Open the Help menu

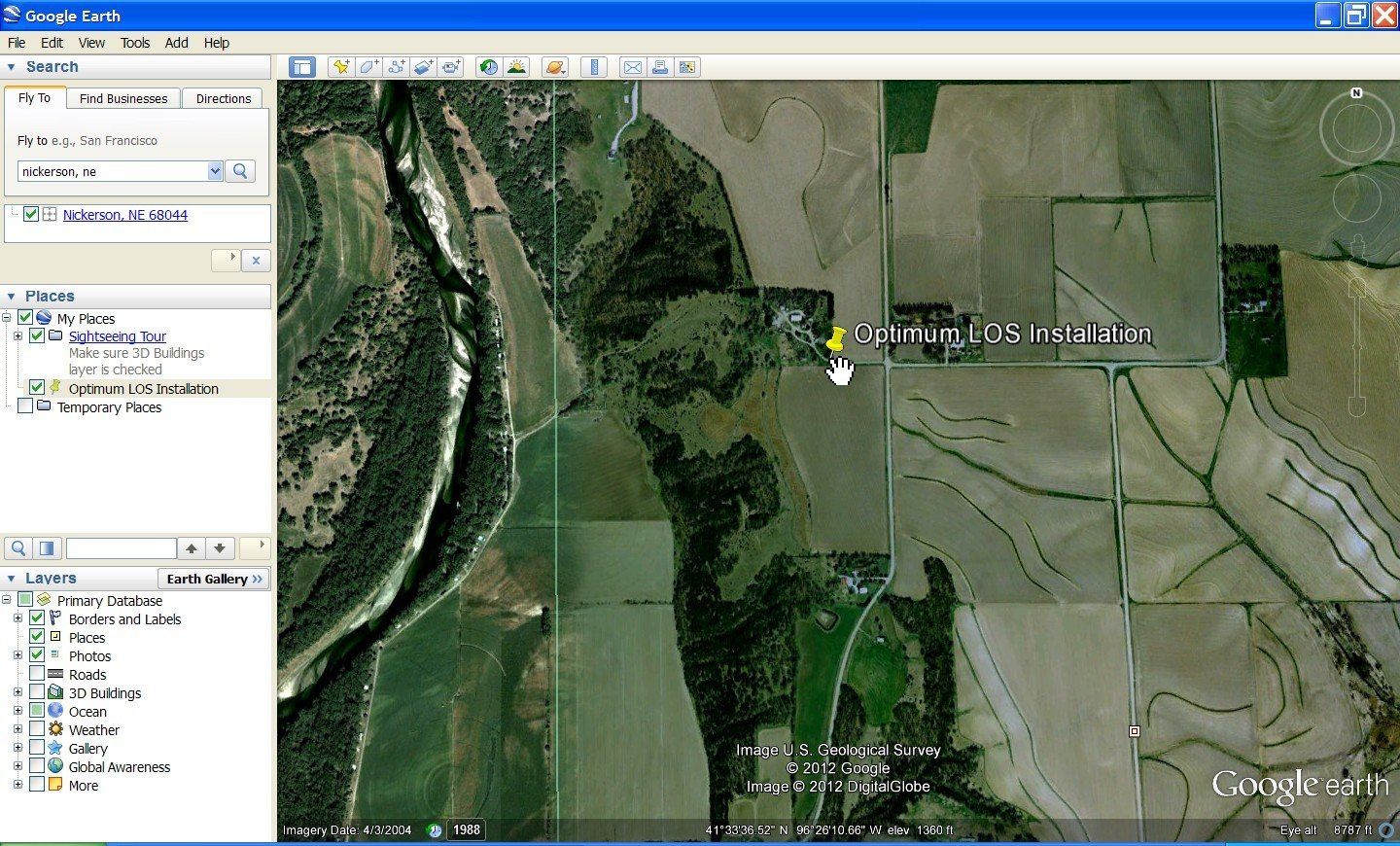point(216,43)
